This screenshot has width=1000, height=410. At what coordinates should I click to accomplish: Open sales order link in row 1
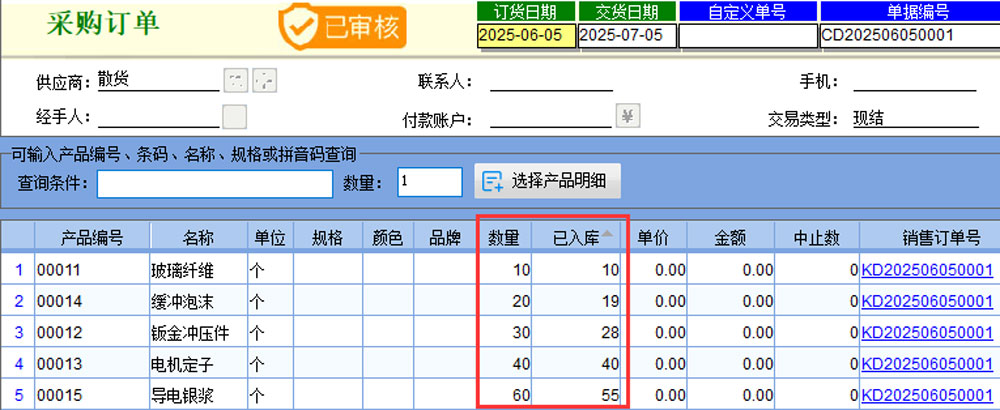926,270
